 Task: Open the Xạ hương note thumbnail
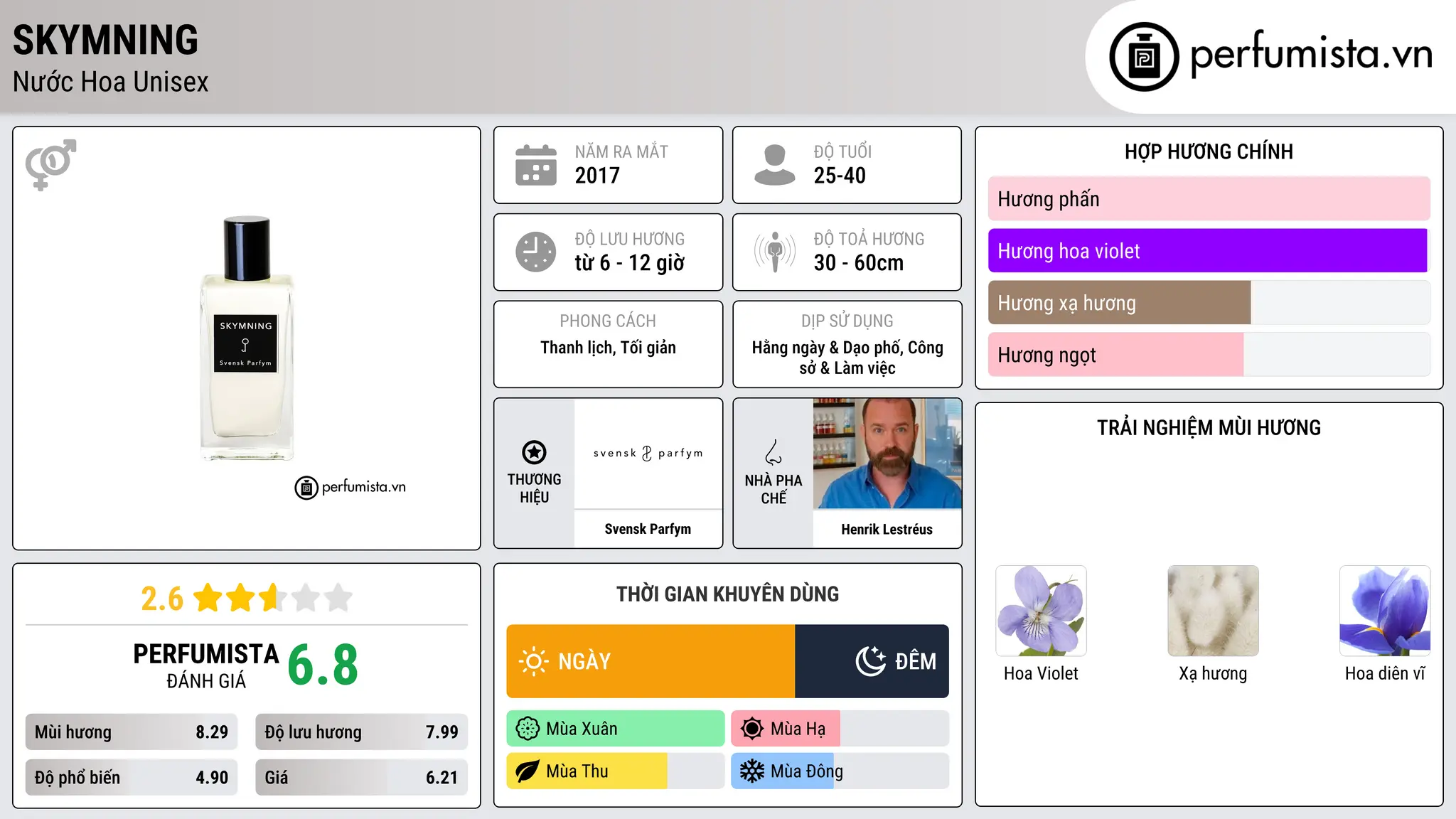point(1213,611)
